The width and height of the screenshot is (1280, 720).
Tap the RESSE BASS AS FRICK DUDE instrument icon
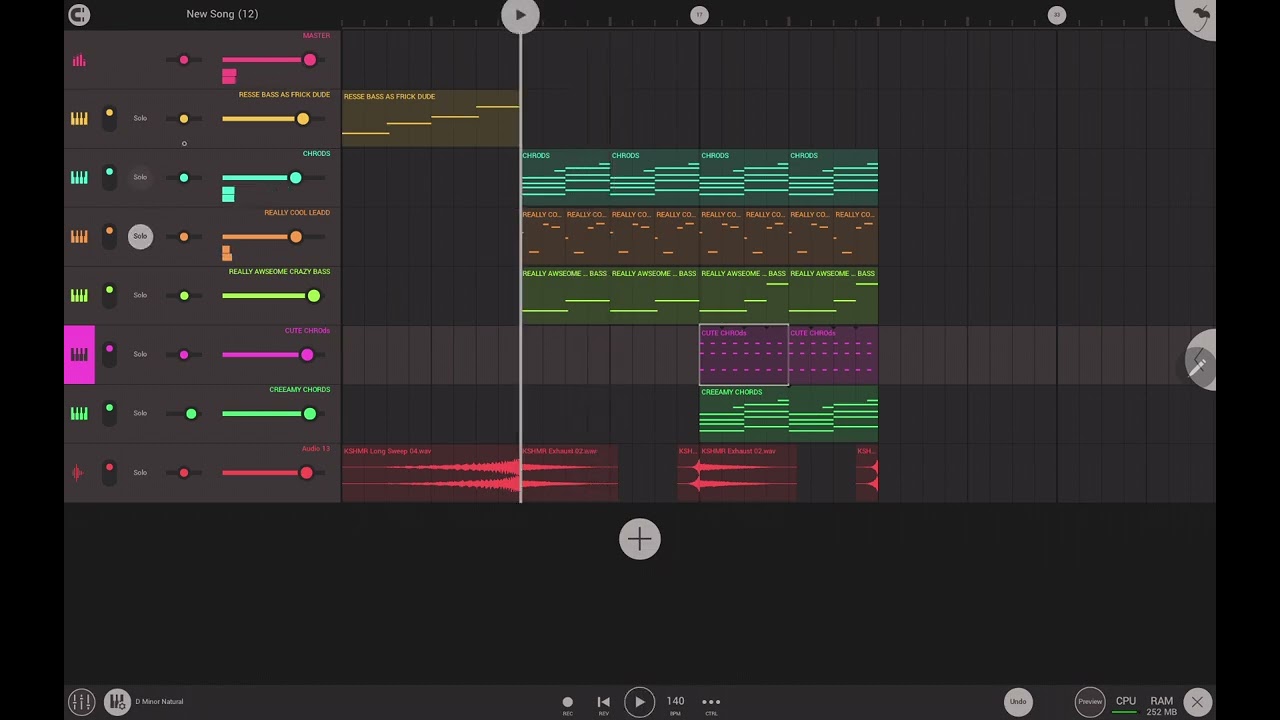point(79,118)
